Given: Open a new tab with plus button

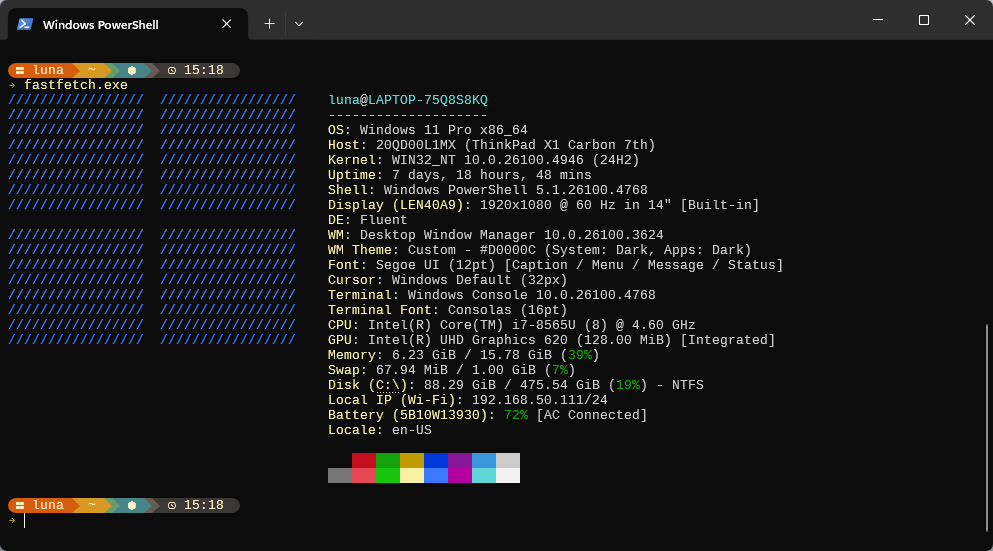Looking at the screenshot, I should (x=269, y=24).
